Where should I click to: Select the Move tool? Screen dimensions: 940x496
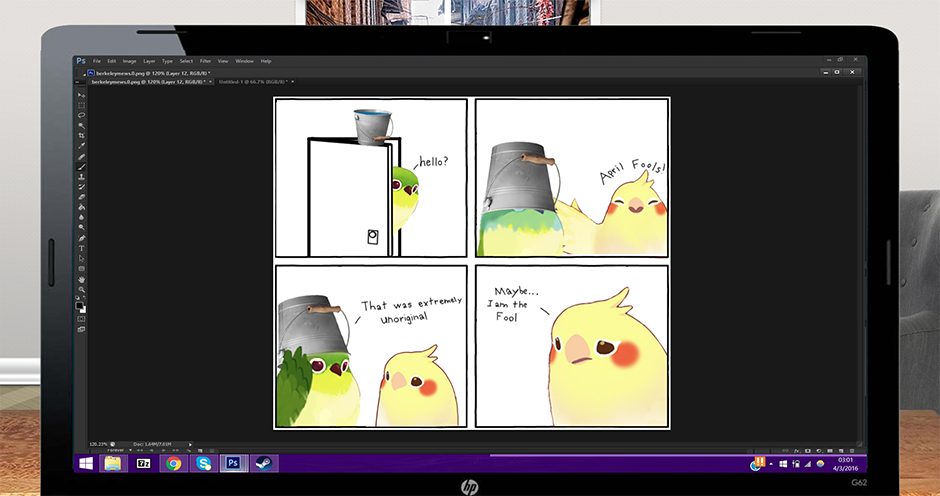click(82, 98)
